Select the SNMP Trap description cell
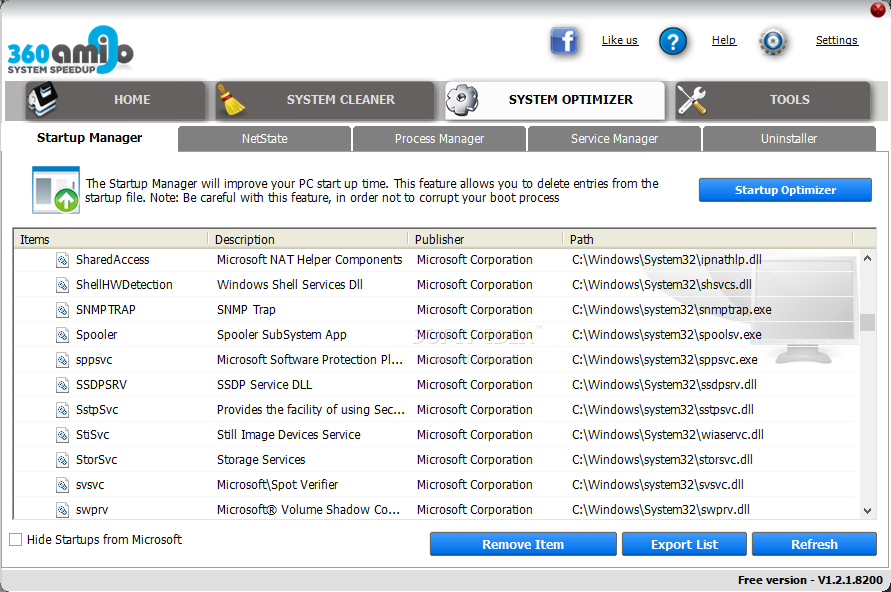The image size is (891, 592). (x=246, y=310)
